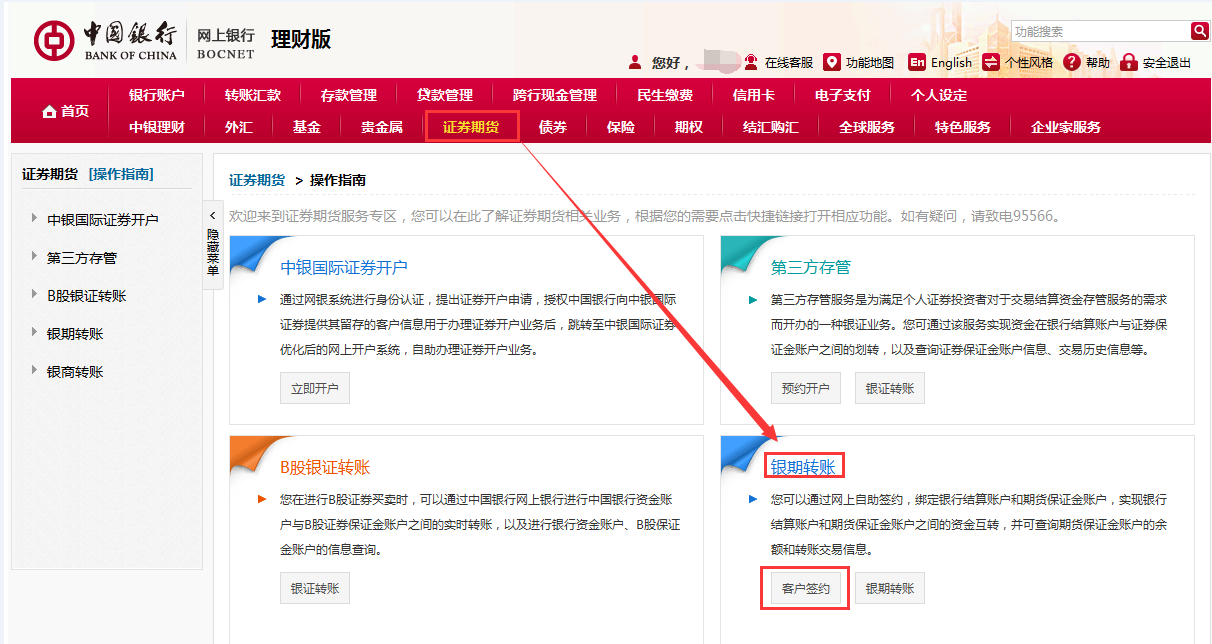Expand 第三方存管 in sidebar
This screenshot has width=1212, height=644.
coord(82,257)
